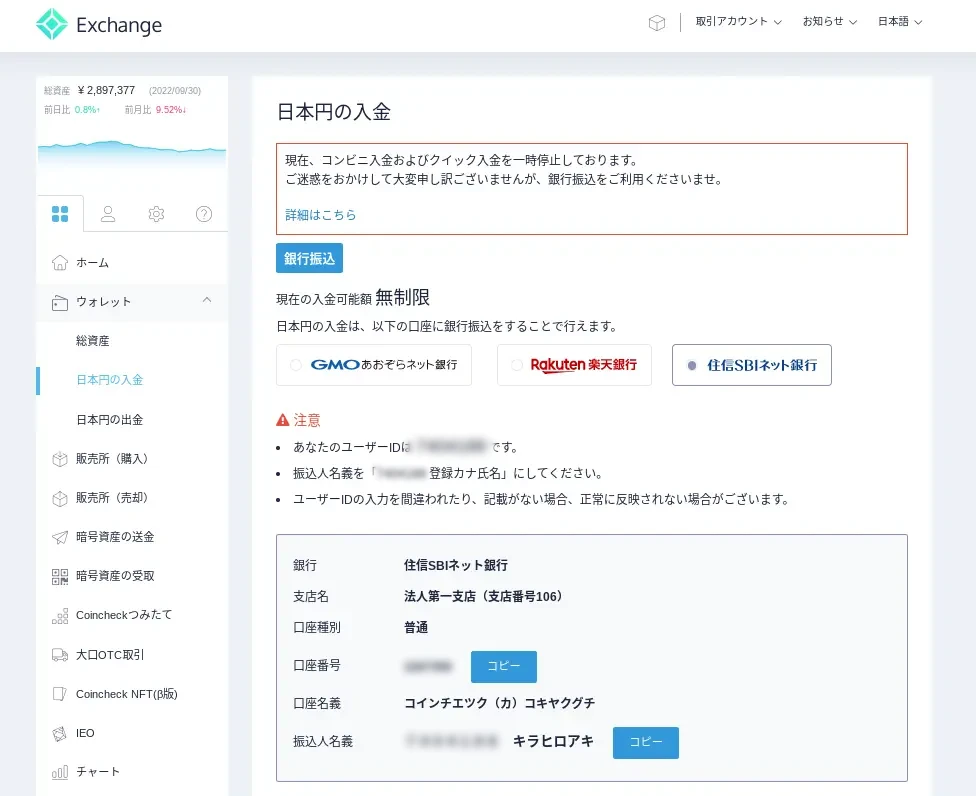The height and width of the screenshot is (796, 976).
Task: Open the 取引アカウント dropdown
Action: (738, 22)
